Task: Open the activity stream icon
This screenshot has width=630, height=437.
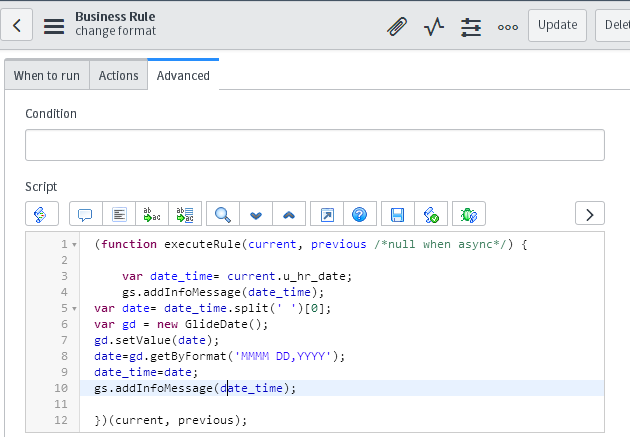Action: click(434, 27)
